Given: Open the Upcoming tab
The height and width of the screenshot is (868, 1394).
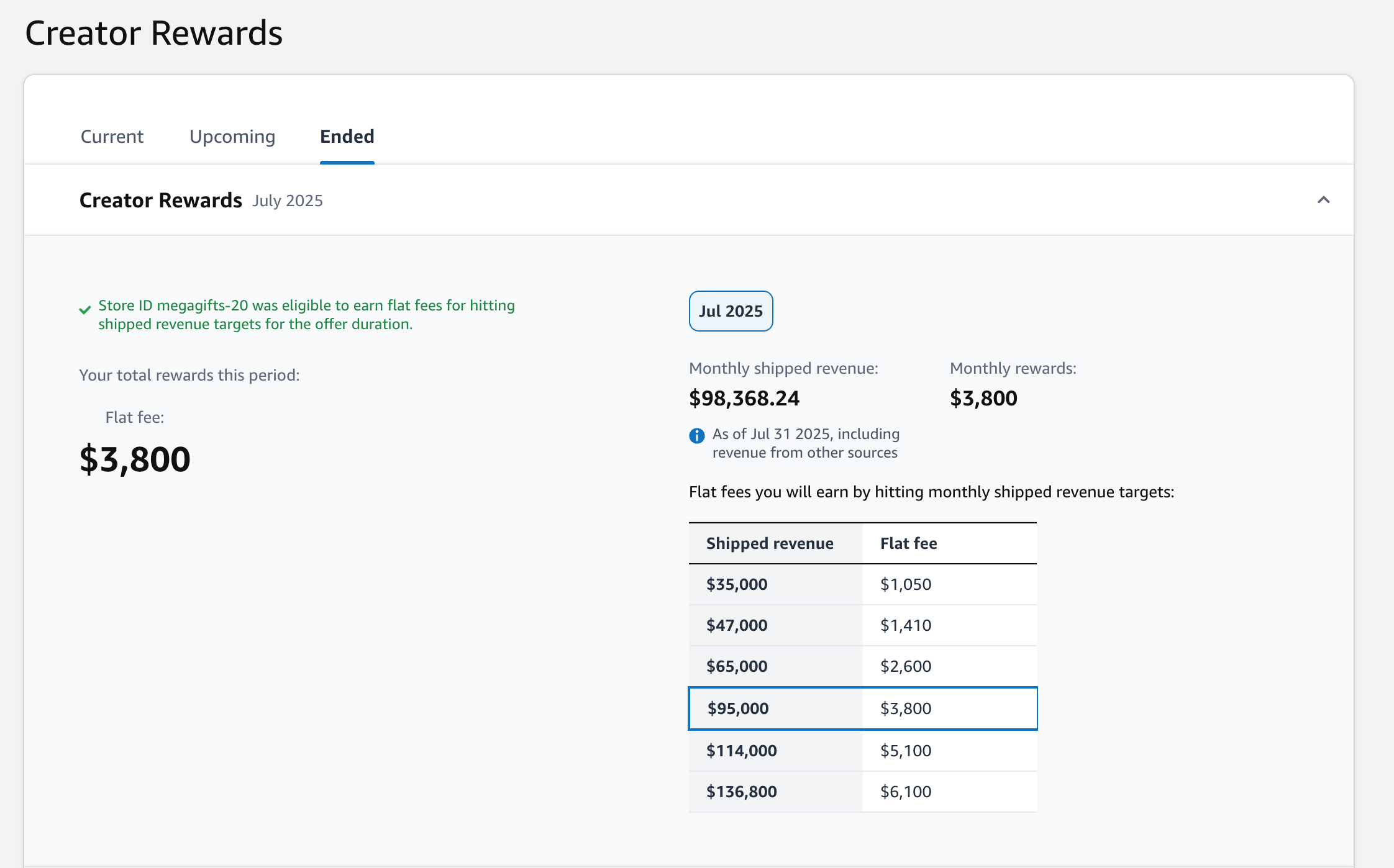Looking at the screenshot, I should pyautogui.click(x=232, y=137).
